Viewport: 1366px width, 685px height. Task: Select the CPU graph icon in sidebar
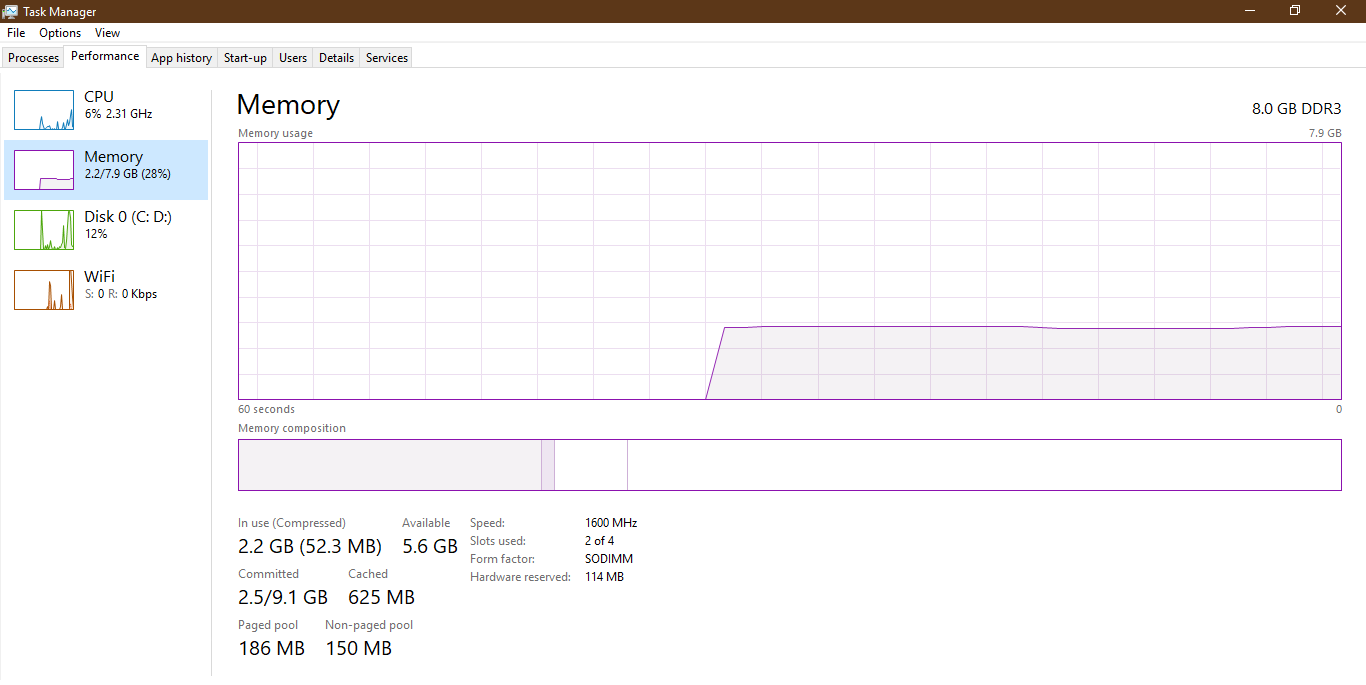point(44,110)
